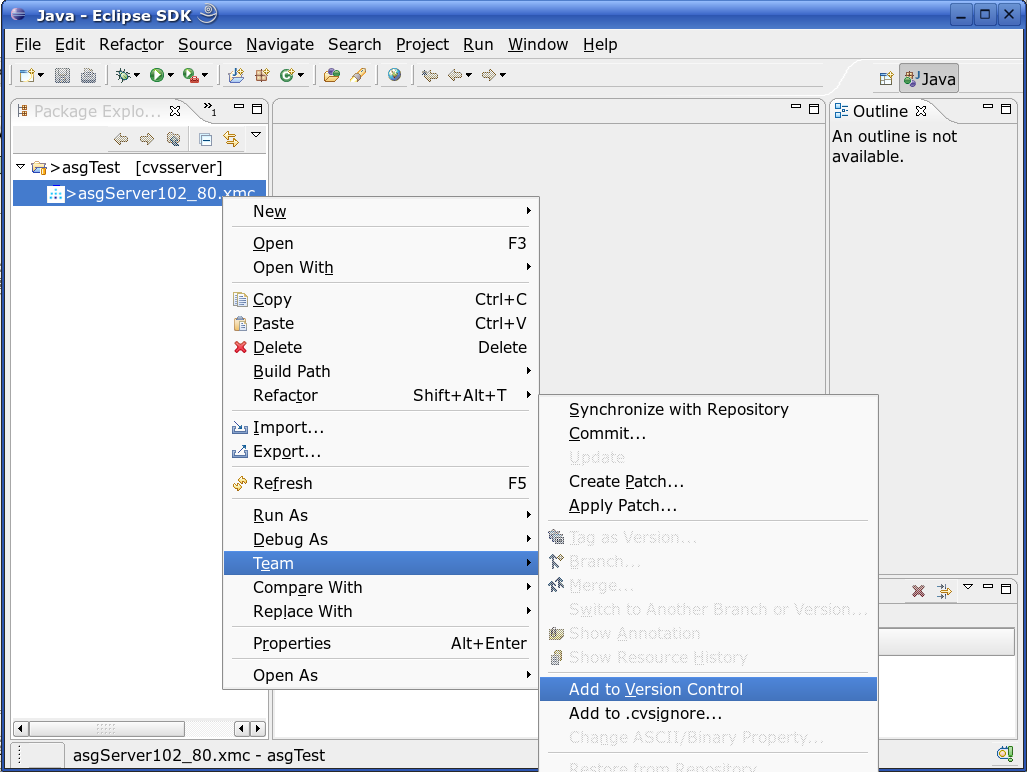Click the External Tools run icon
Image resolution: width=1027 pixels, height=772 pixels.
pyautogui.click(x=191, y=75)
